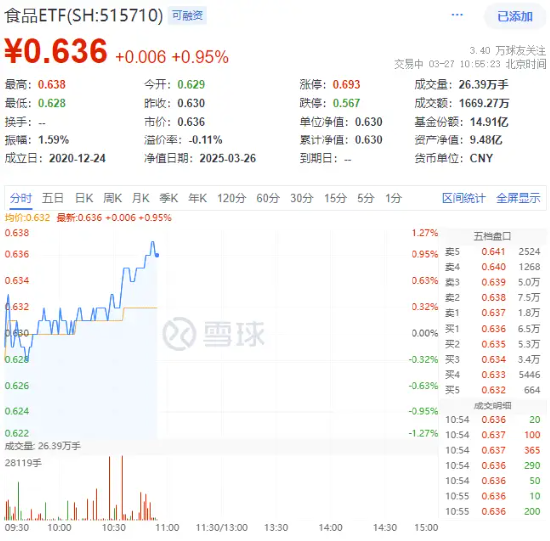The height and width of the screenshot is (541, 550).
Task: Click the 可融资 tag next to the ETF name
Action: [187, 15]
